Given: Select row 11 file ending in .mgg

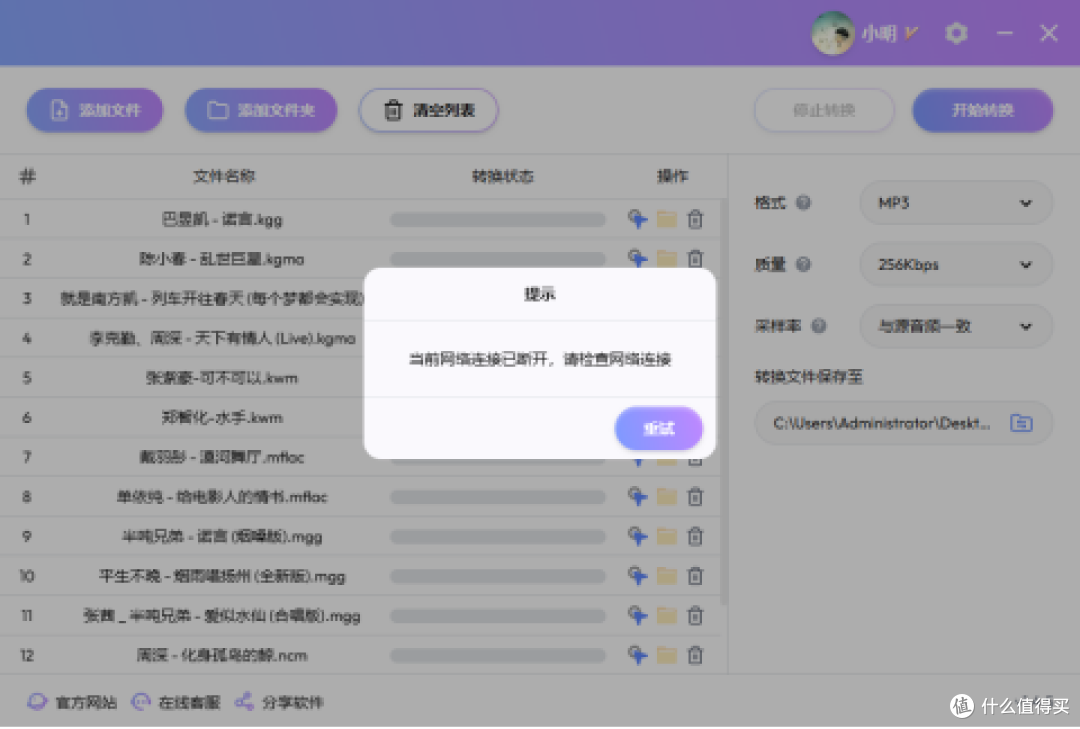Looking at the screenshot, I should tap(222, 616).
